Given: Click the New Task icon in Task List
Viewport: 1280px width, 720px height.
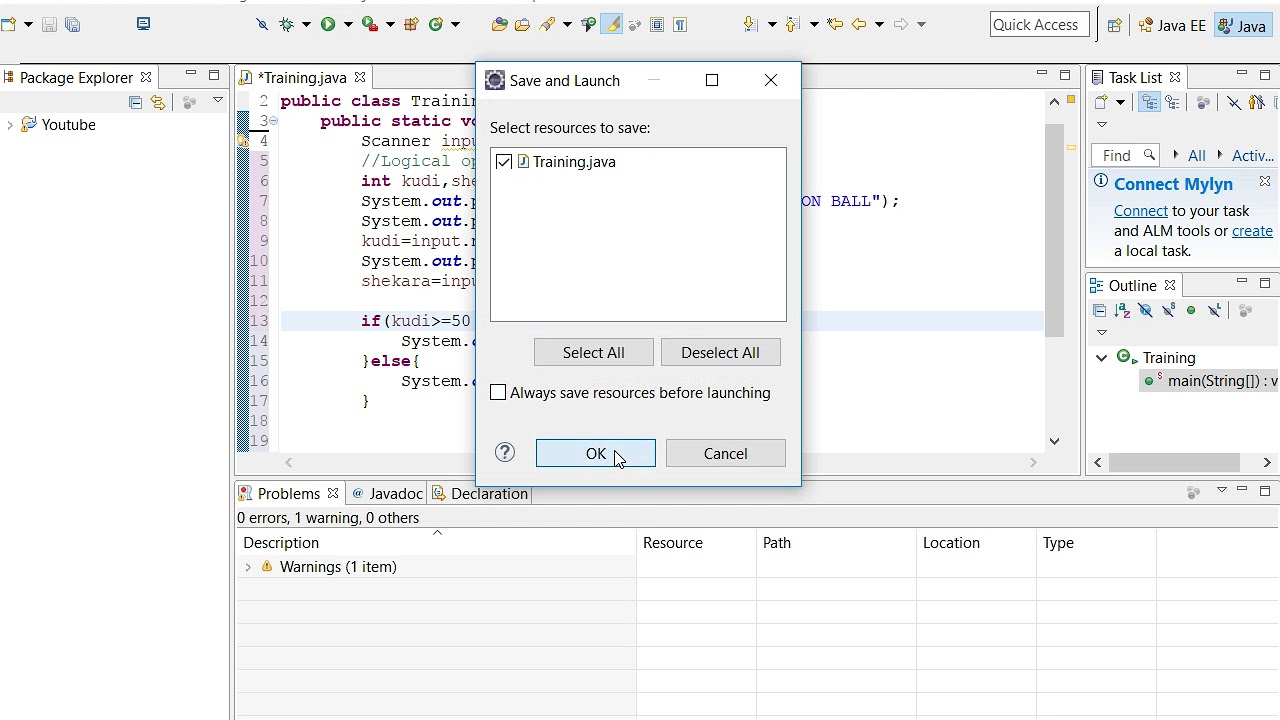Looking at the screenshot, I should point(1101,102).
